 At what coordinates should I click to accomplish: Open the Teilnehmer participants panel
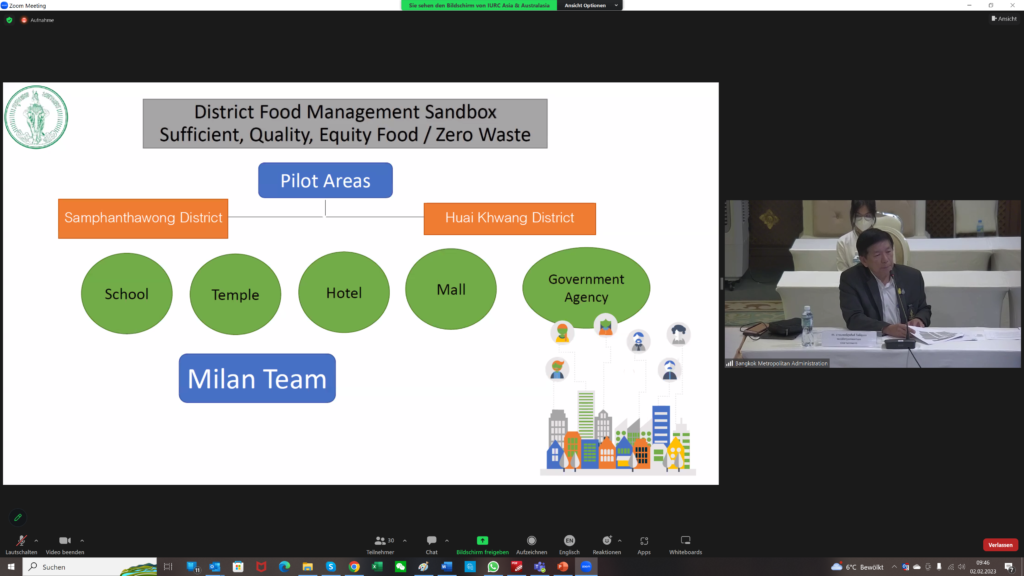click(x=380, y=541)
